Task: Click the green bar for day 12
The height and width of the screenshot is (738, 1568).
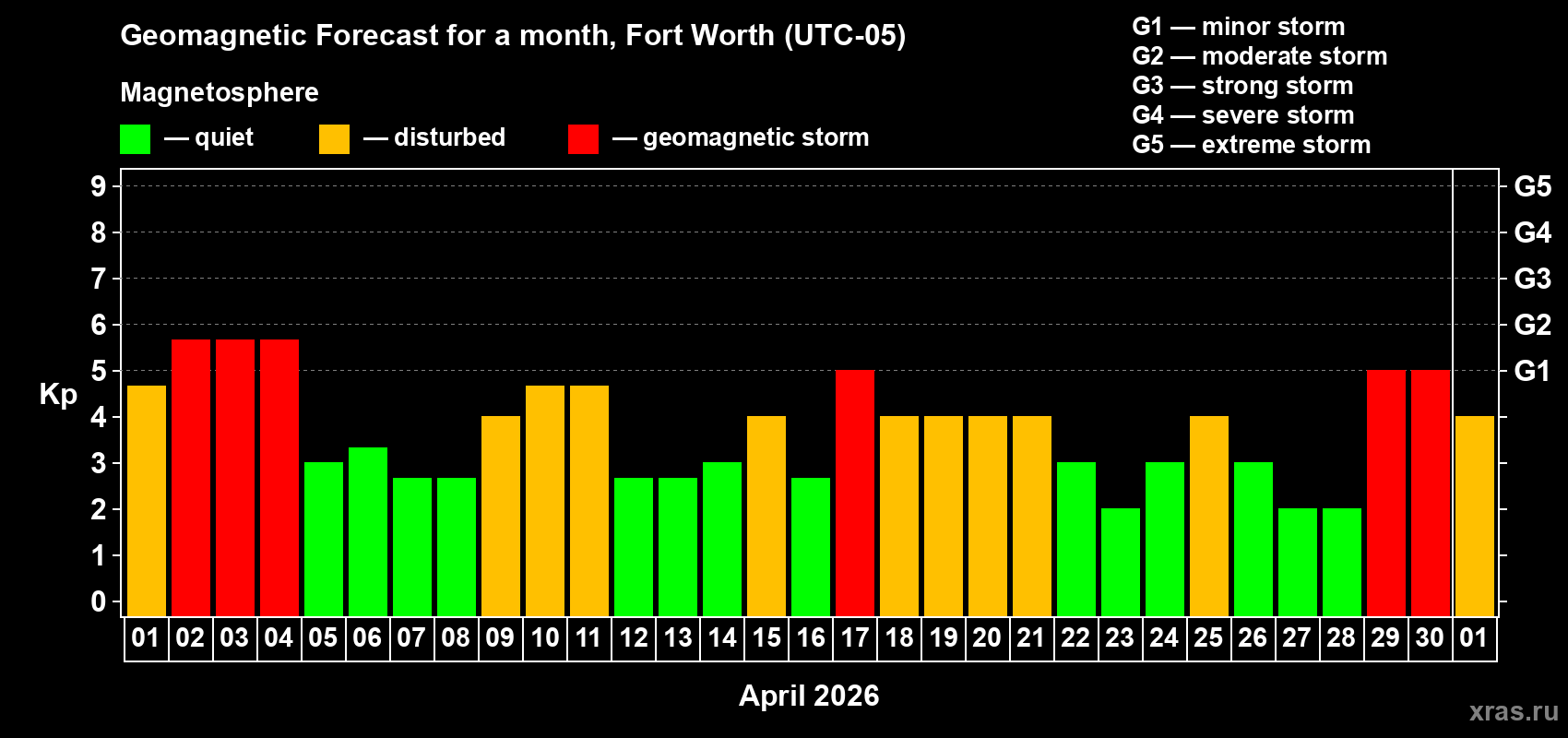Action: [x=634, y=547]
